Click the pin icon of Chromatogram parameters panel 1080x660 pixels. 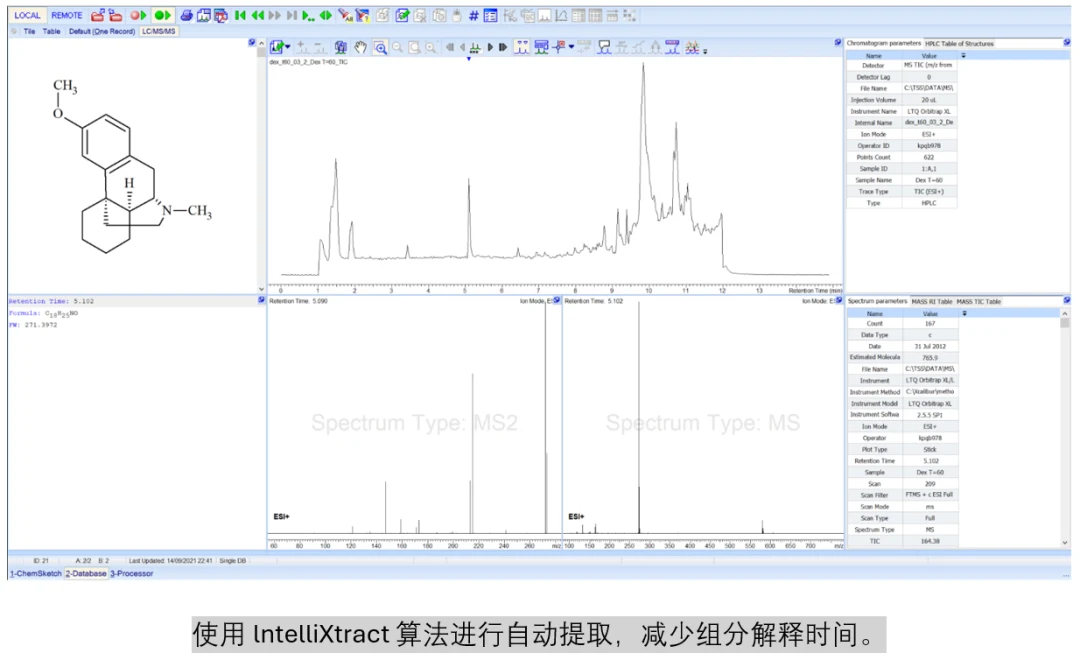pyautogui.click(x=1066, y=43)
